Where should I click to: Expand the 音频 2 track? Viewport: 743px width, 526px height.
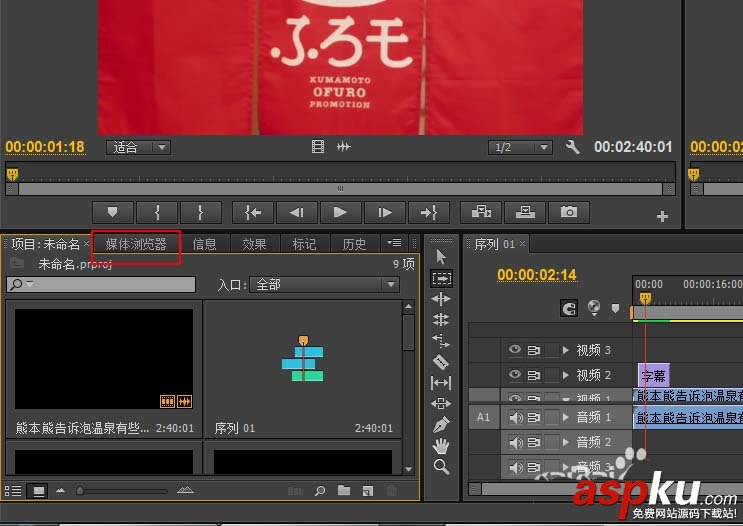pyautogui.click(x=566, y=442)
